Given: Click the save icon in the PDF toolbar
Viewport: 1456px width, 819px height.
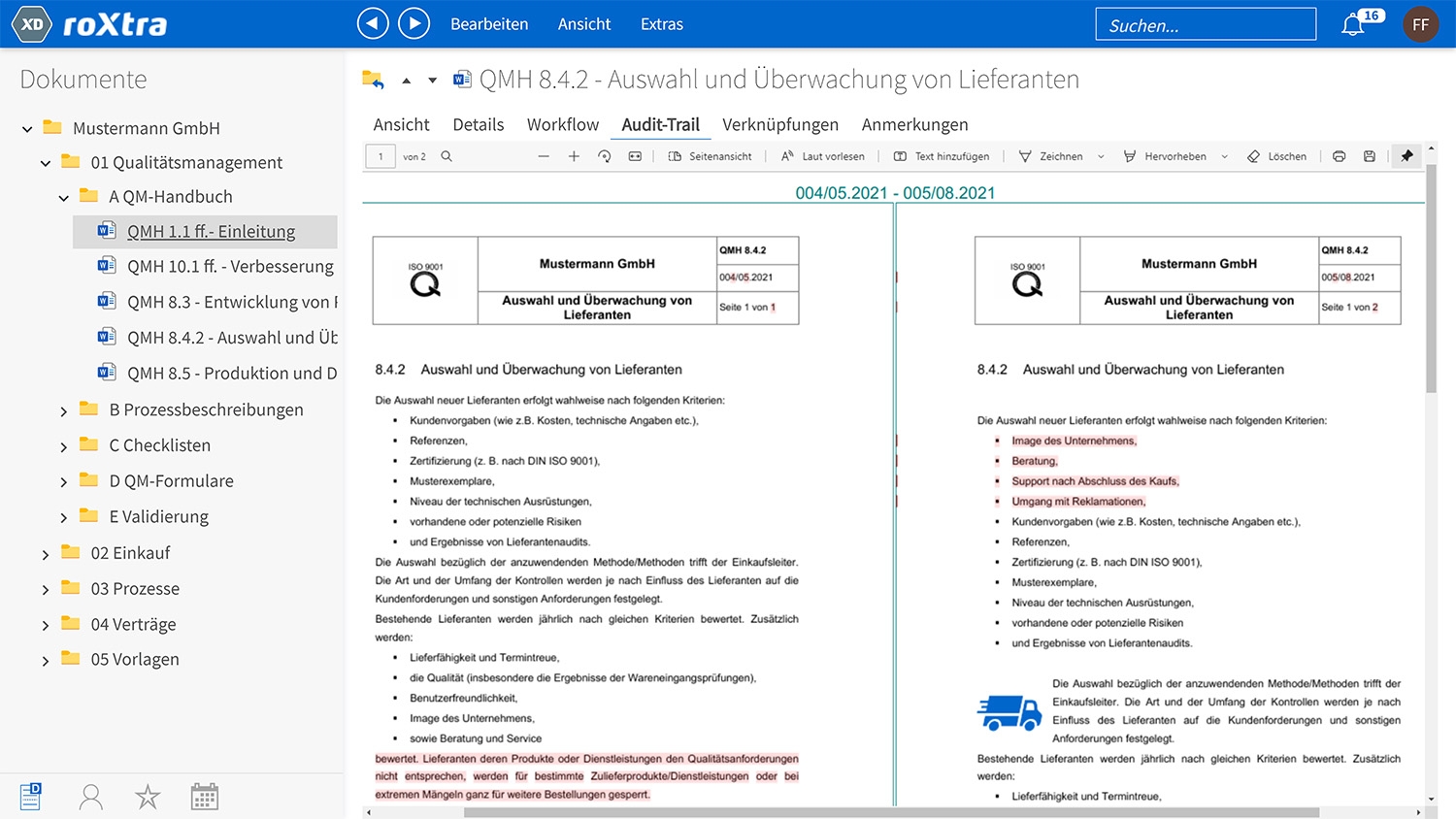Looking at the screenshot, I should (x=1369, y=156).
